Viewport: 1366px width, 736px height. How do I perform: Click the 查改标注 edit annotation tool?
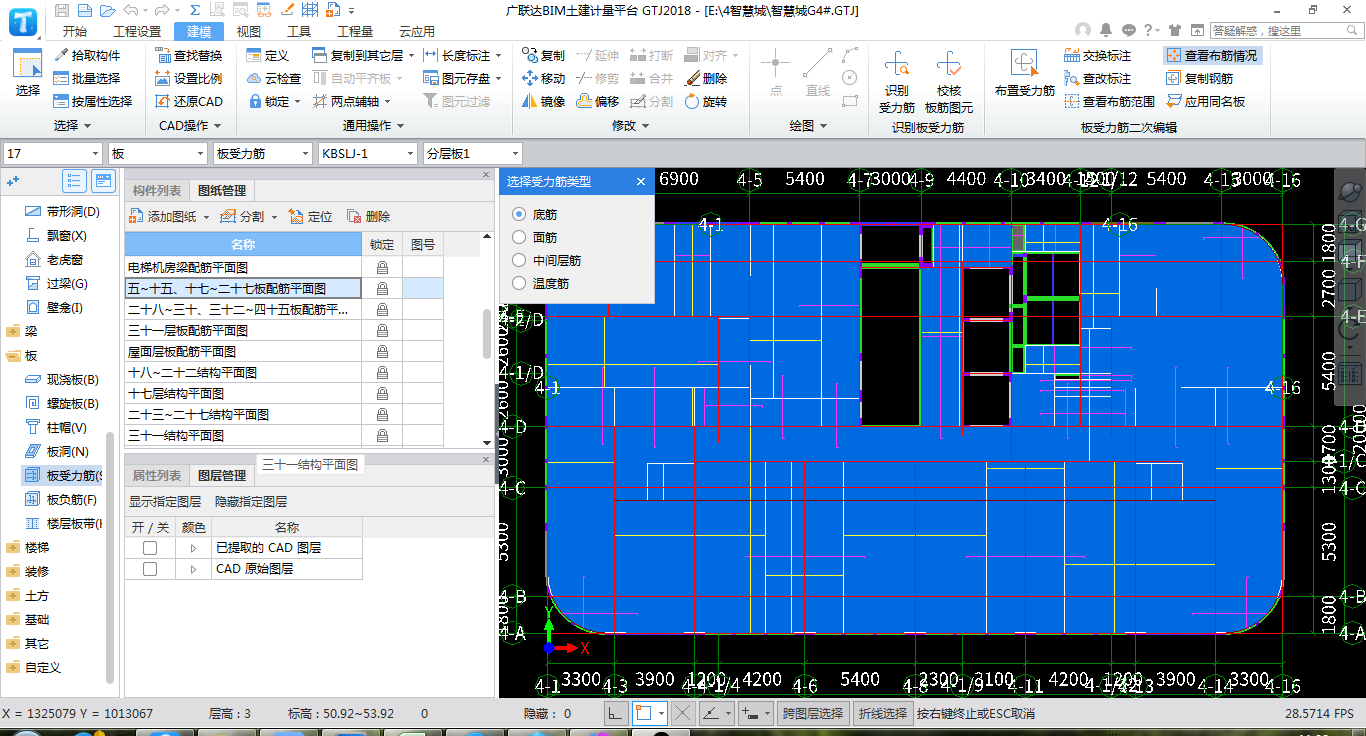[1098, 78]
